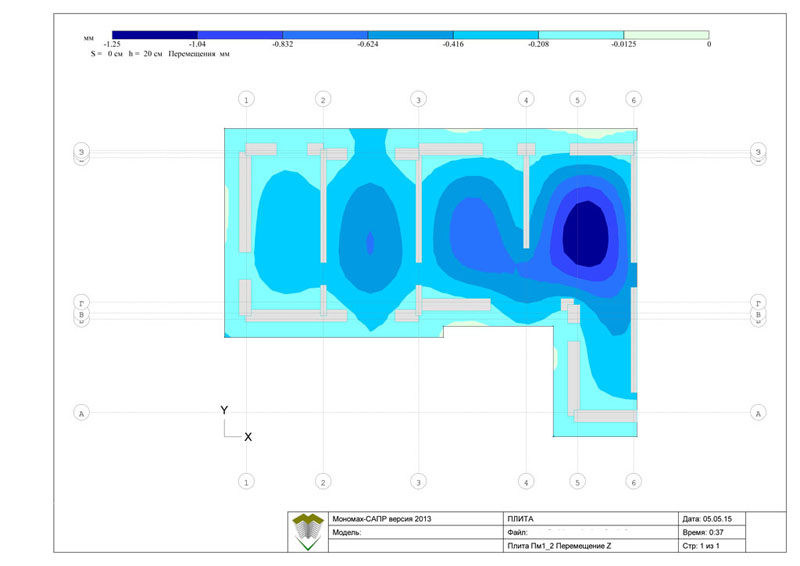Select axis marker Г on the left side
The image size is (800, 566).
(82, 303)
